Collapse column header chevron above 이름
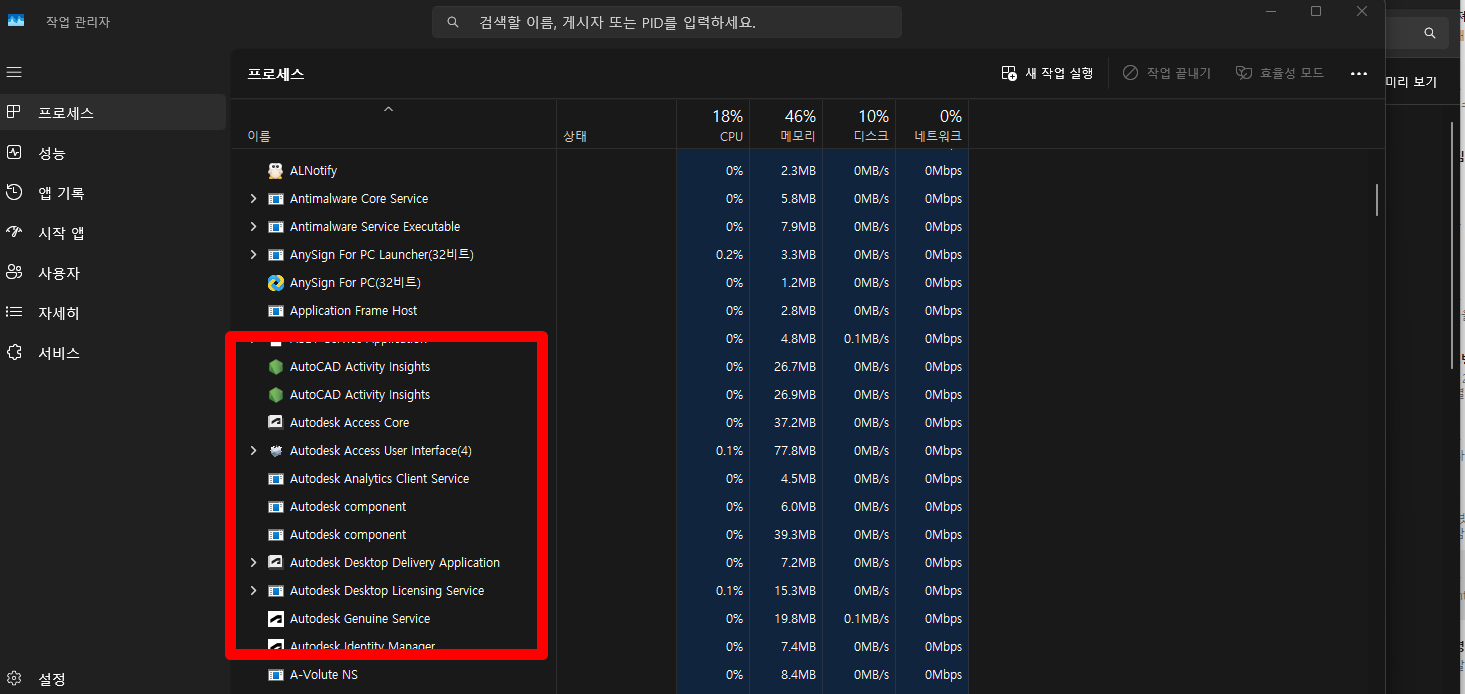1465x694 pixels. click(x=389, y=108)
